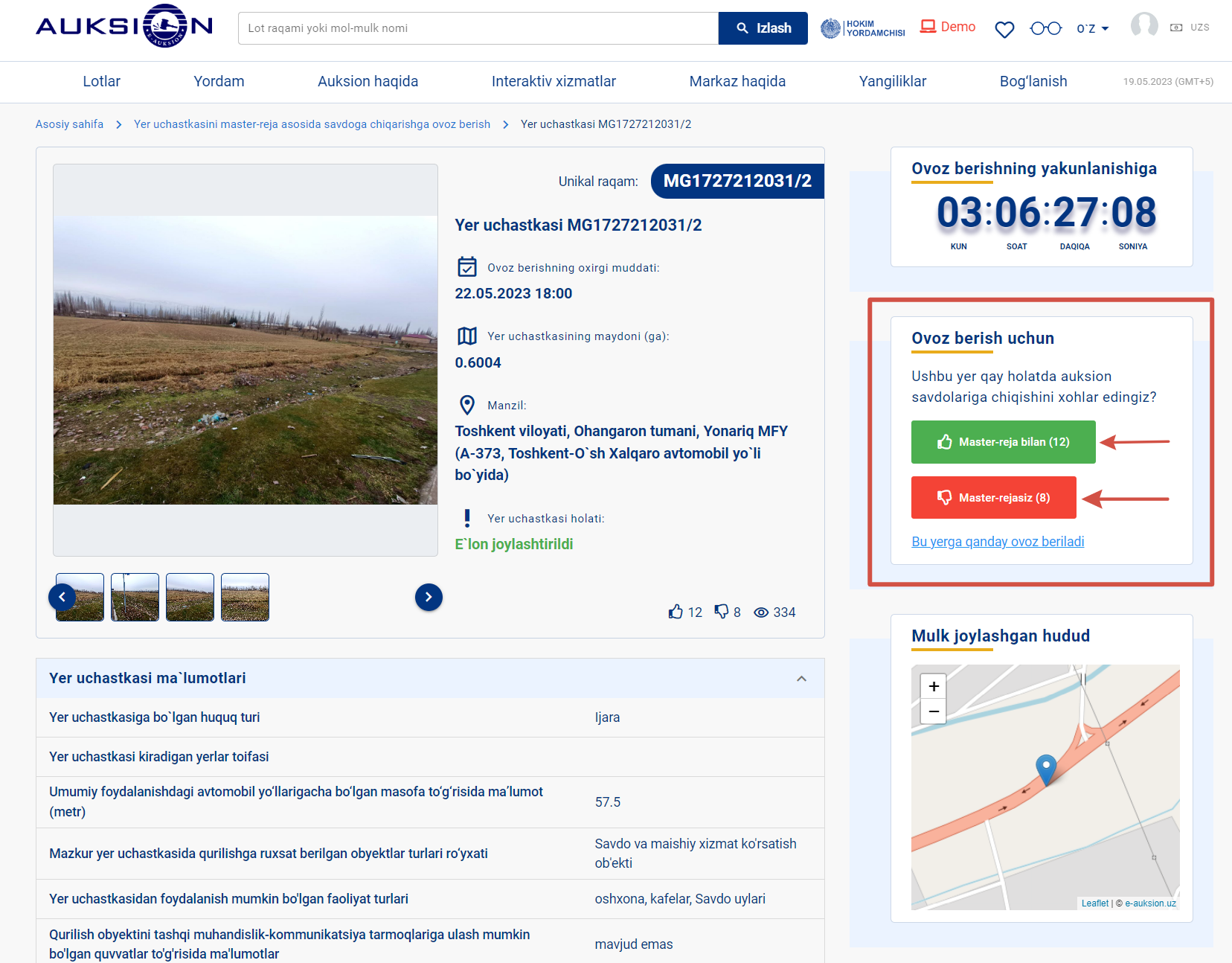Image resolution: width=1232 pixels, height=963 pixels.
Task: Toggle the glasses accessibility mode icon
Action: 1045,28
